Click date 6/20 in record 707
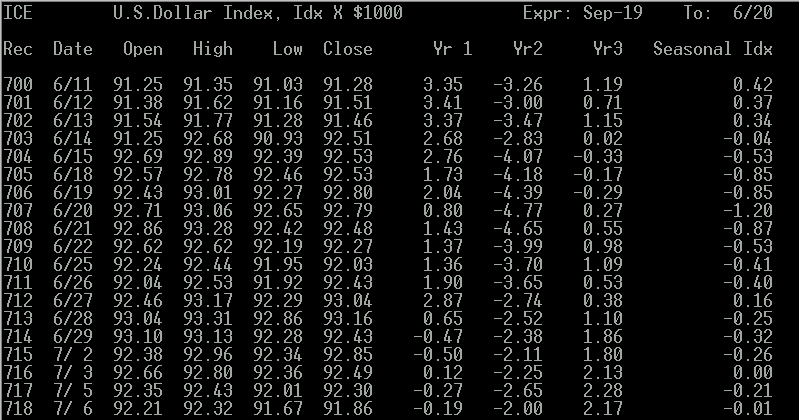The height and width of the screenshot is (420, 799). click(73, 210)
